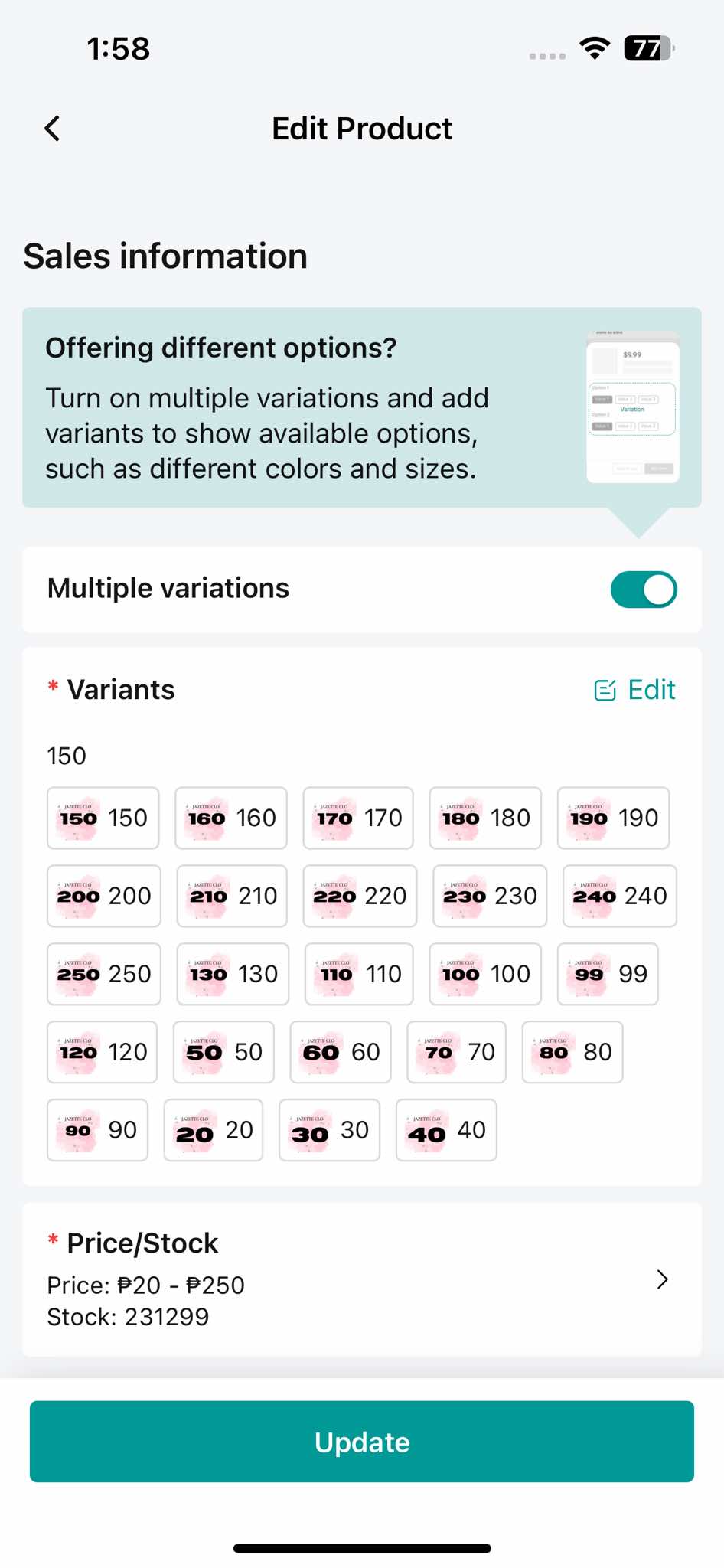
Task: Expand Price/Stock with the chevron arrow
Action: pyautogui.click(x=663, y=1279)
